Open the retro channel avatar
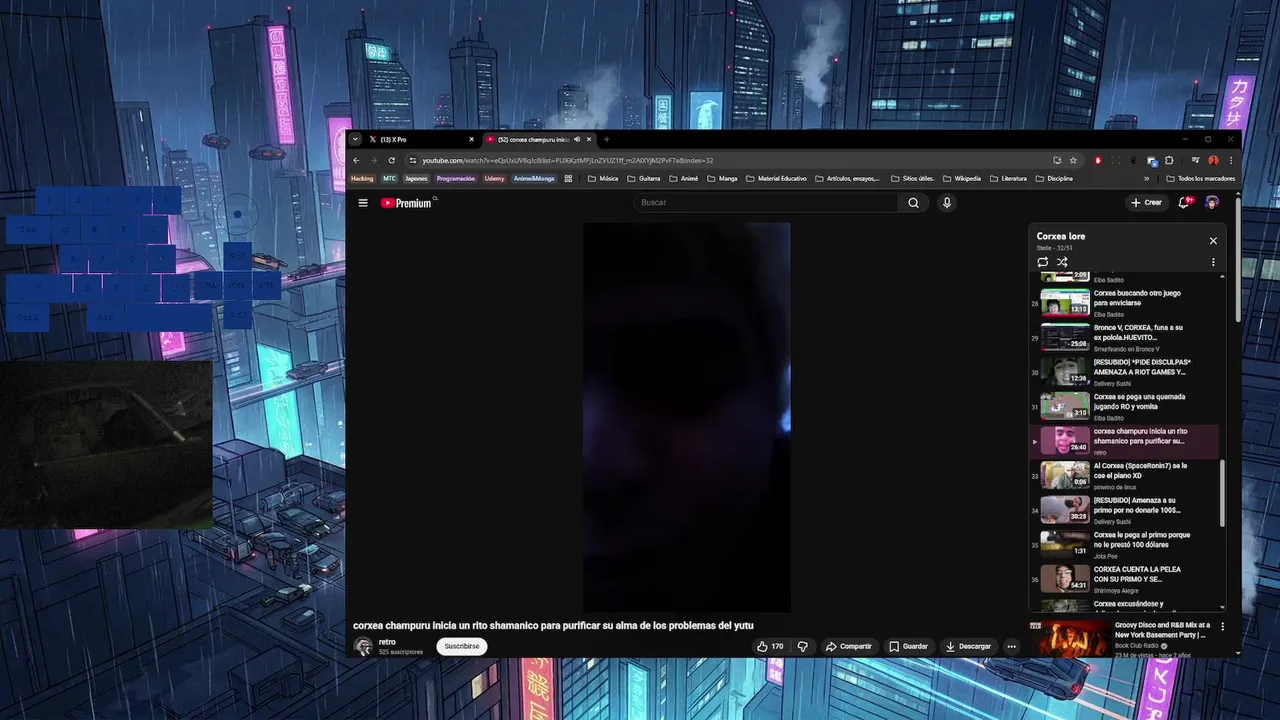 [363, 646]
